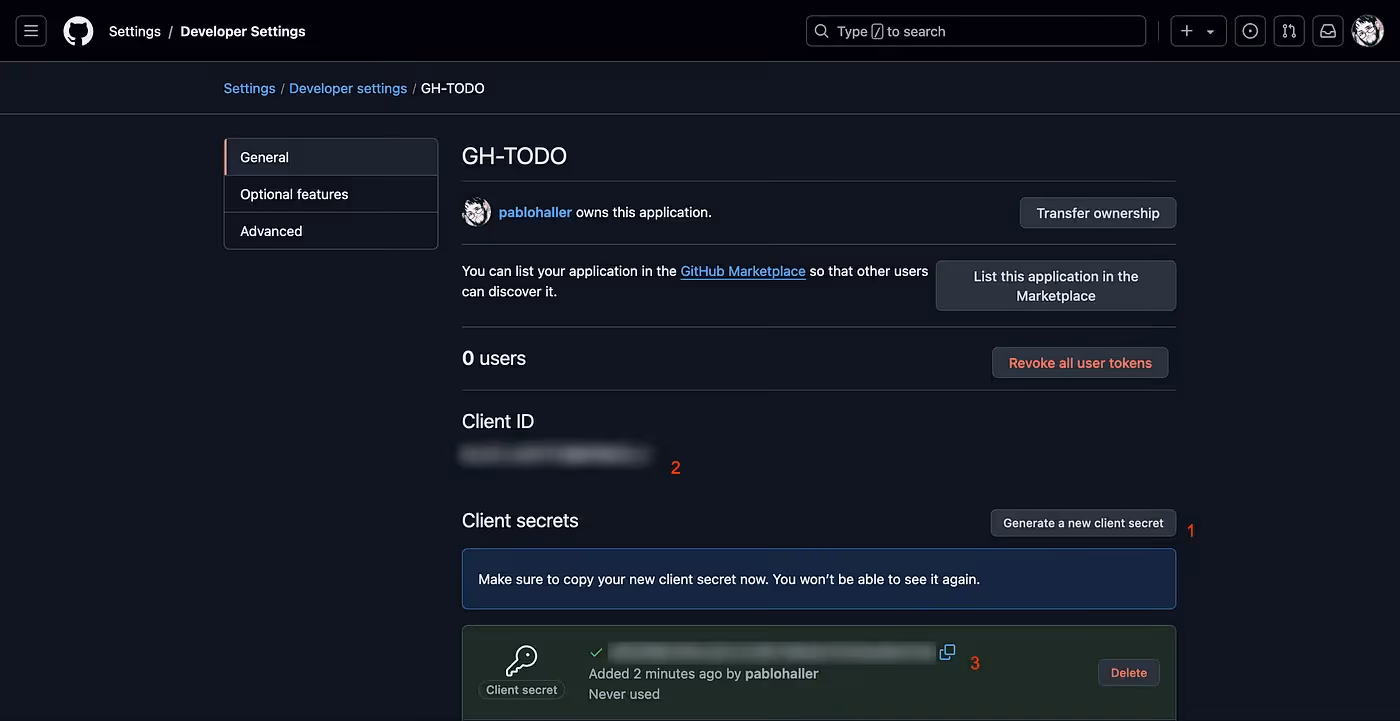Click the key icon of client secret
The width and height of the screenshot is (1400, 721).
(521, 660)
